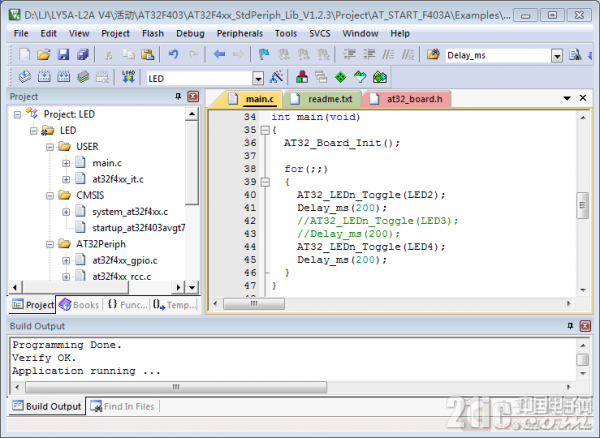Uncomment selection toolbar icon
Viewport: 600px width, 438px height.
pos(408,55)
